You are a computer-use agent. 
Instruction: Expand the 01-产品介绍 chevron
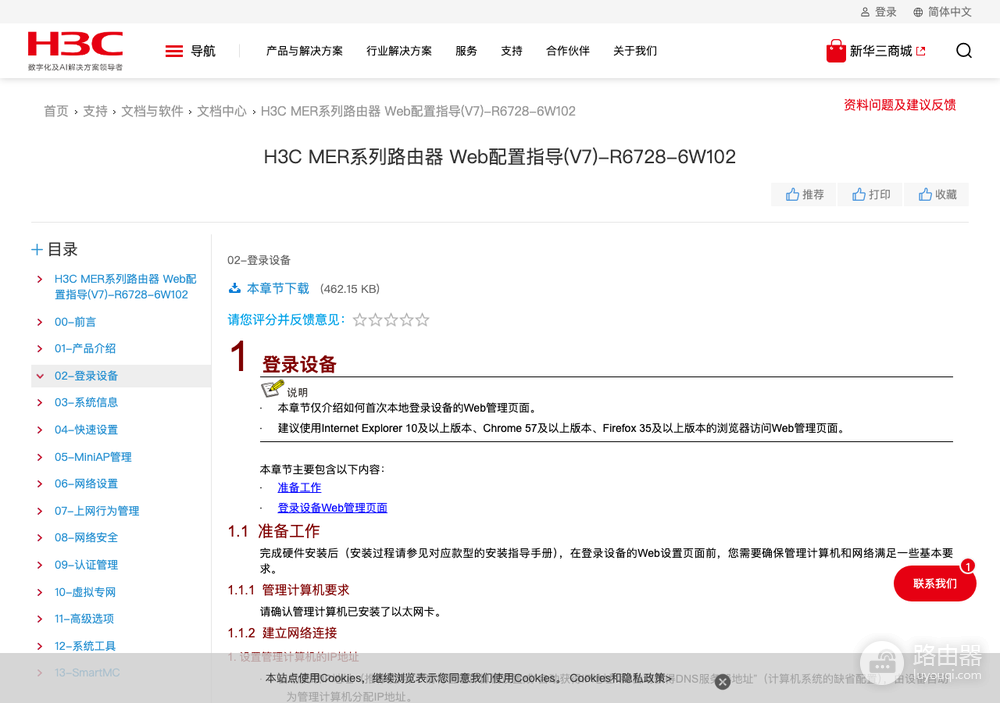[40, 349]
